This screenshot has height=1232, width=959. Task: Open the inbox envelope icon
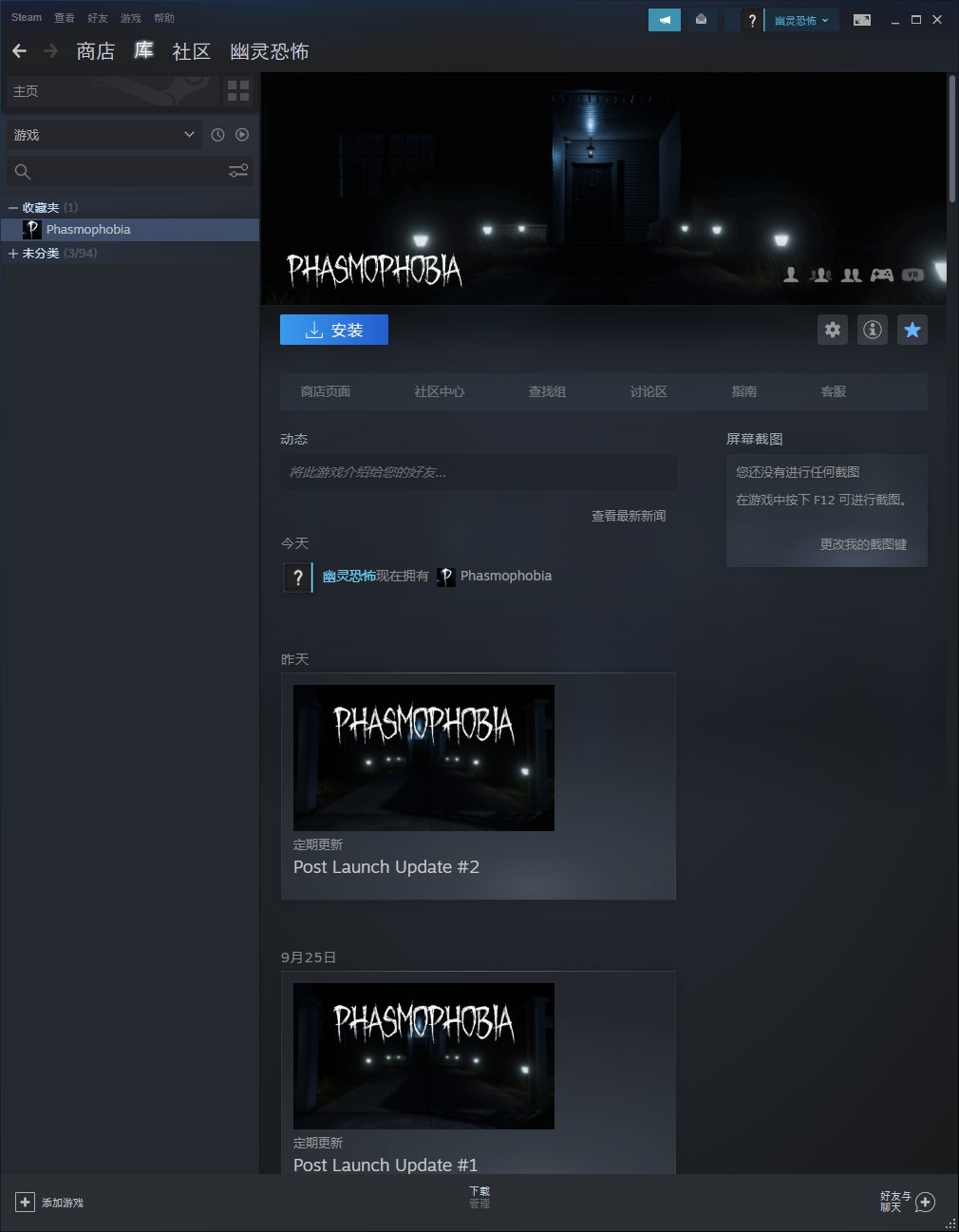[702, 20]
